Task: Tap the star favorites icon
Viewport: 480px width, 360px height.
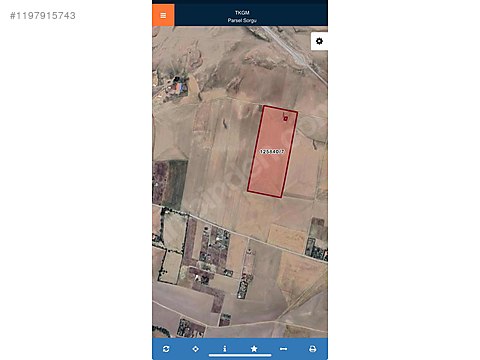Action: [x=254, y=349]
